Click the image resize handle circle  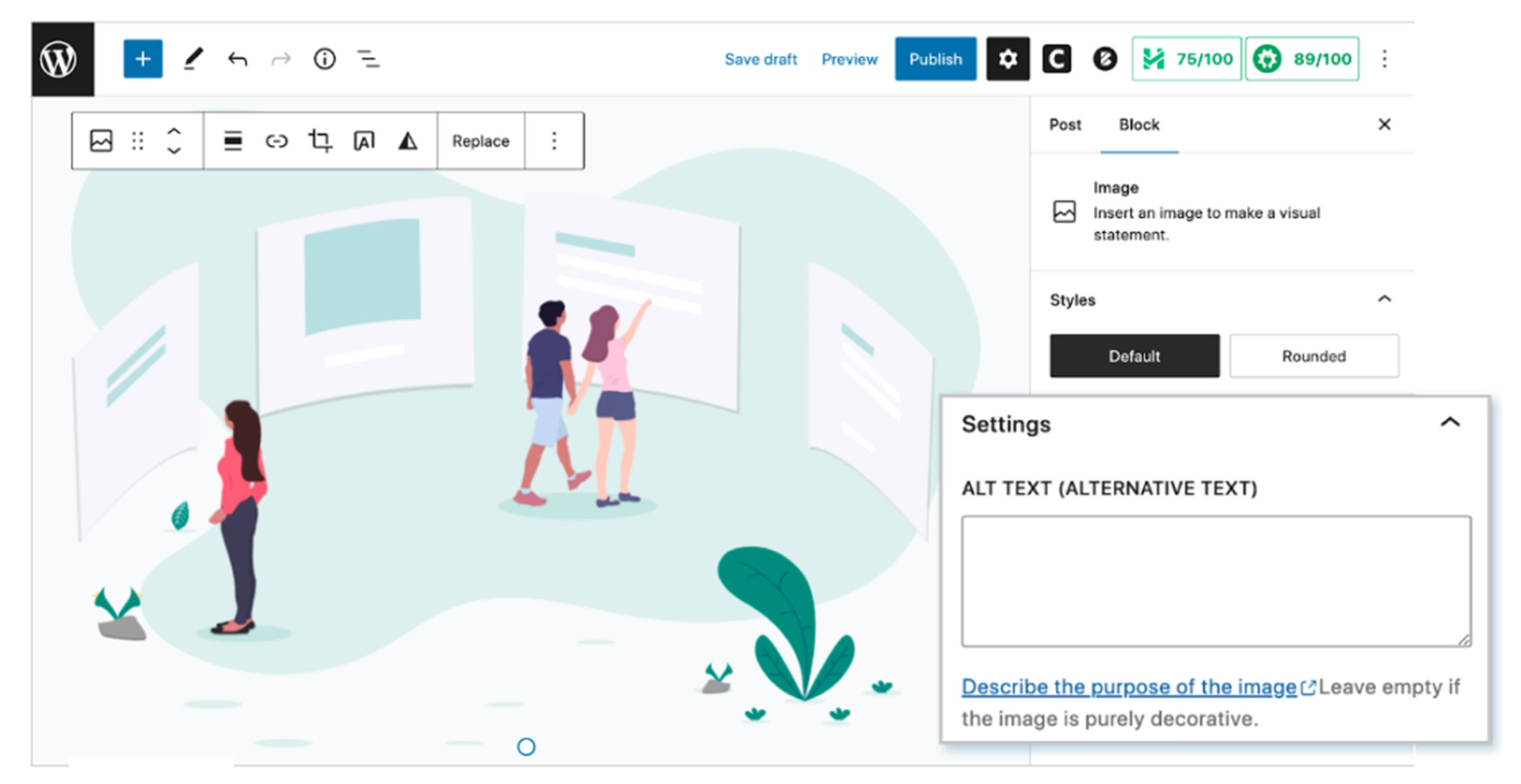pyautogui.click(x=526, y=747)
